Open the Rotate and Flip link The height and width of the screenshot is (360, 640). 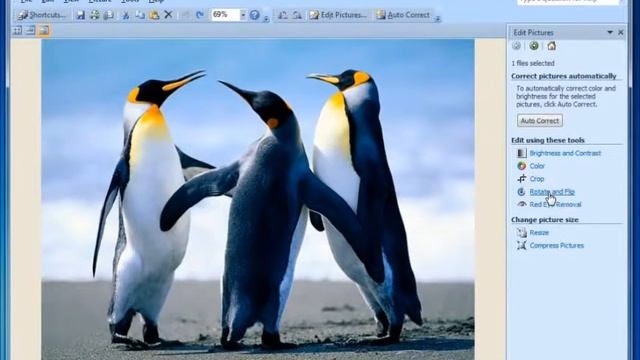[x=552, y=191]
